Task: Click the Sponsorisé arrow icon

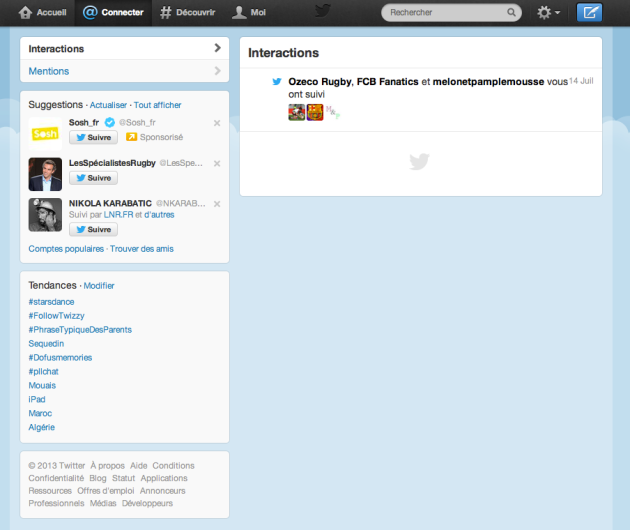Action: point(131,137)
